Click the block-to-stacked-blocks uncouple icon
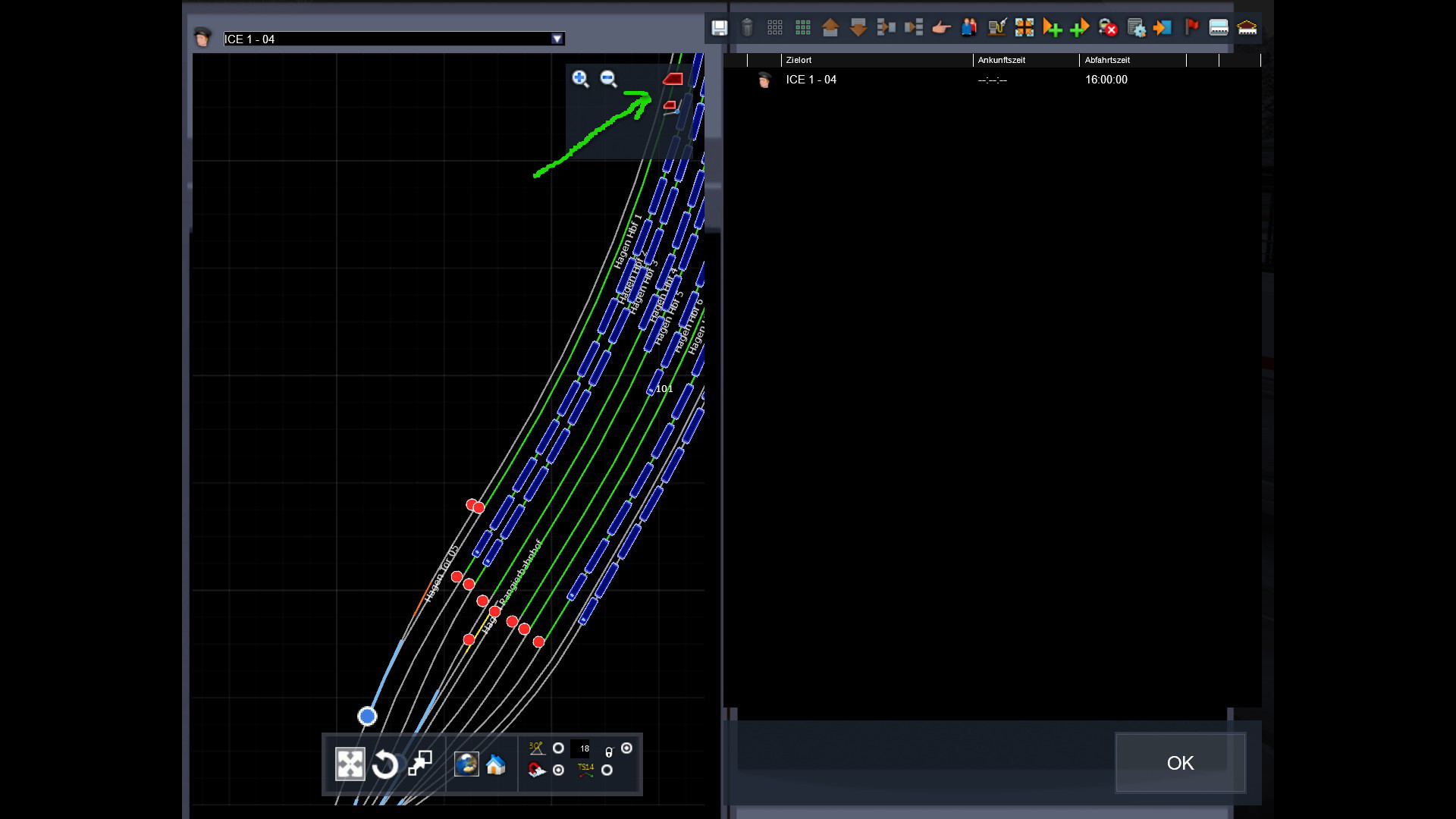 point(914,28)
